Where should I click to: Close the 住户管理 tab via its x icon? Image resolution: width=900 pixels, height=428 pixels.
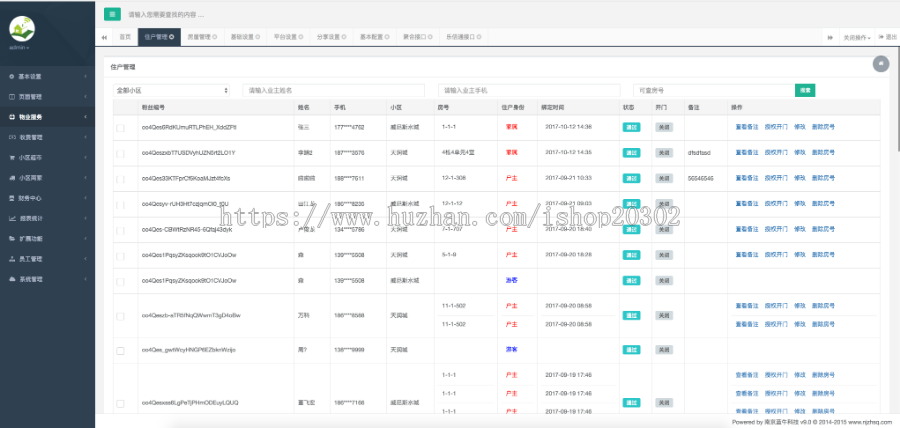[172, 37]
